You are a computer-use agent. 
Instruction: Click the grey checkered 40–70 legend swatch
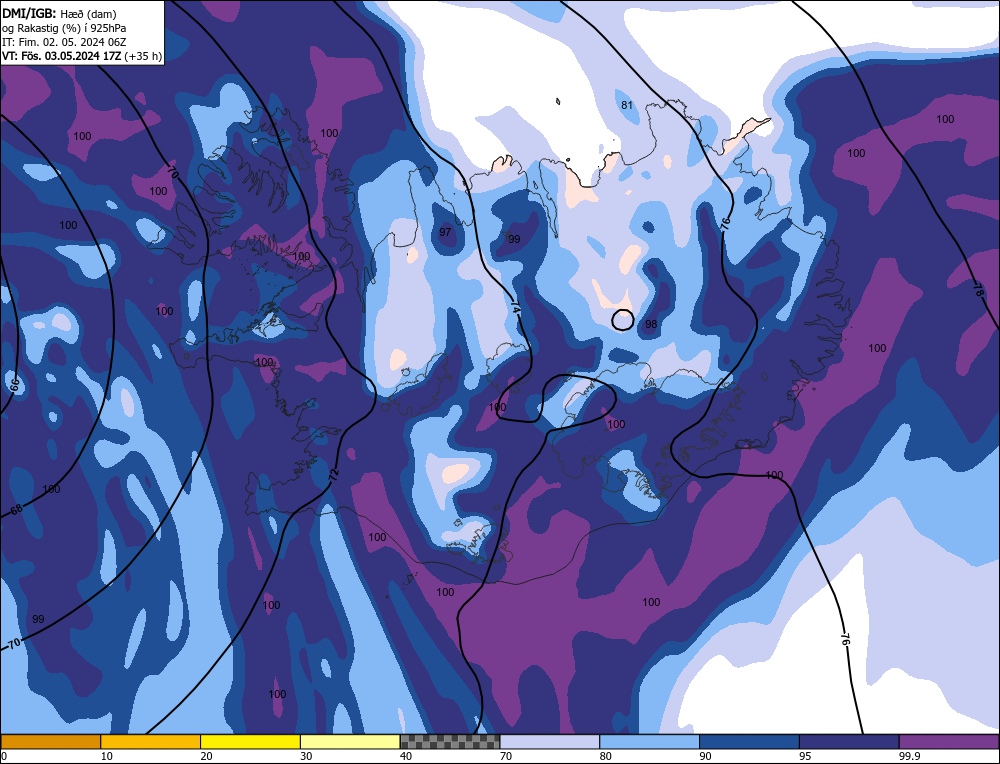pyautogui.click(x=450, y=741)
